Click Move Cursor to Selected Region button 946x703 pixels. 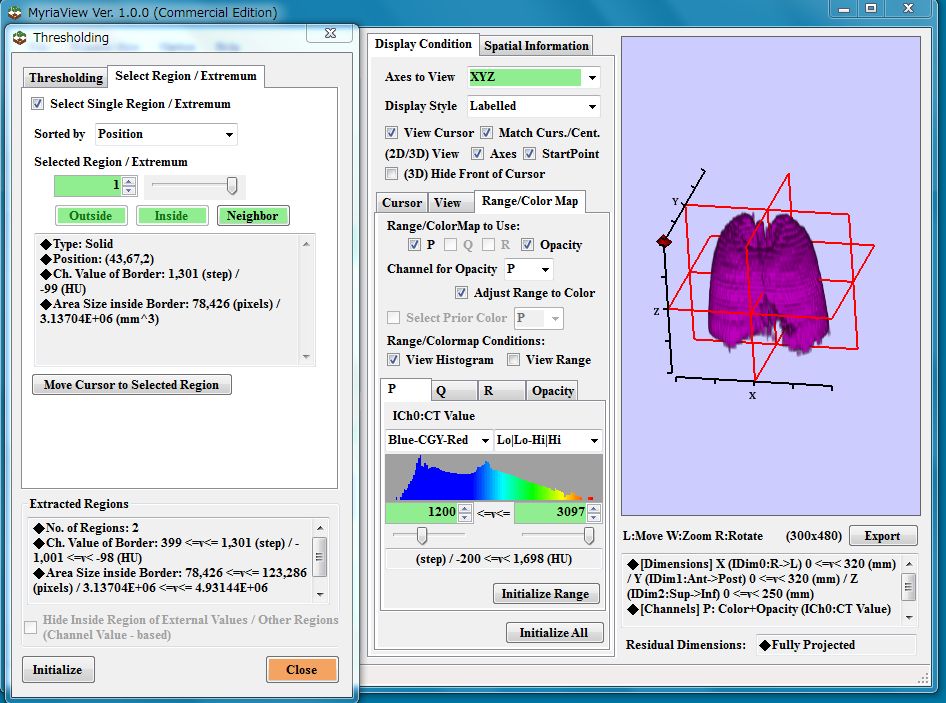coord(132,385)
